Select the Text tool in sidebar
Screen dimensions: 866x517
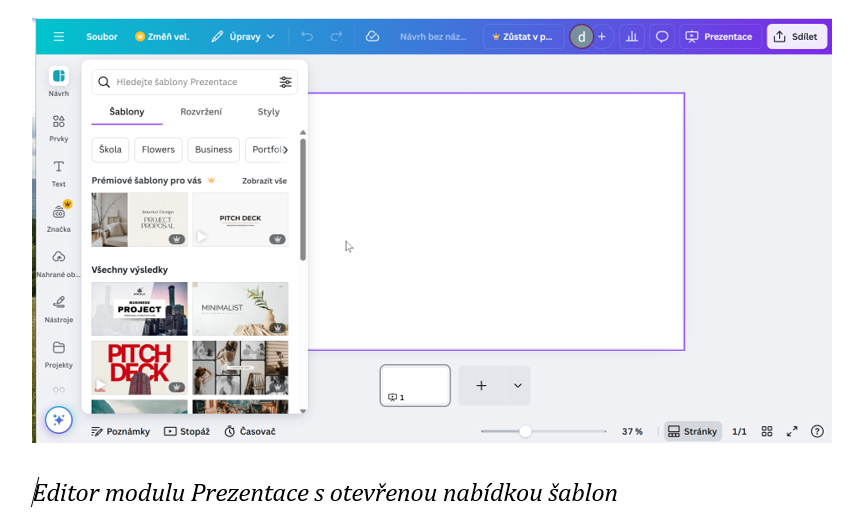pos(59,172)
